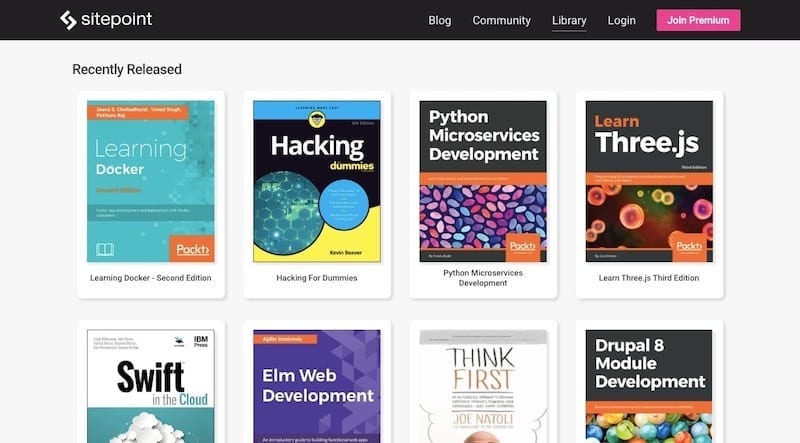This screenshot has height=443, width=800.
Task: Open the Swift in the Cloud cover
Action: pyautogui.click(x=151, y=386)
